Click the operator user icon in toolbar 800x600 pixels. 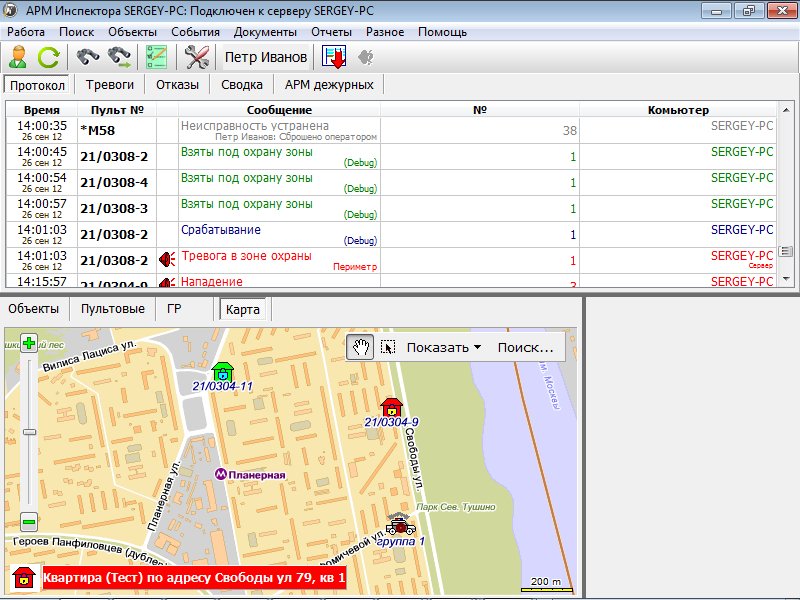(x=18, y=57)
